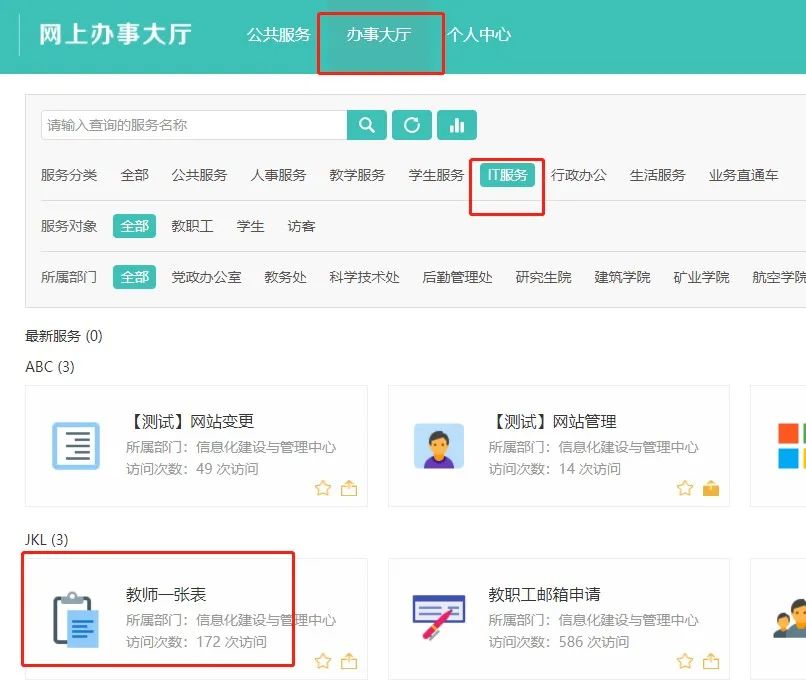Select 全部 in 所属部门 row
806x685 pixels.
(x=134, y=277)
